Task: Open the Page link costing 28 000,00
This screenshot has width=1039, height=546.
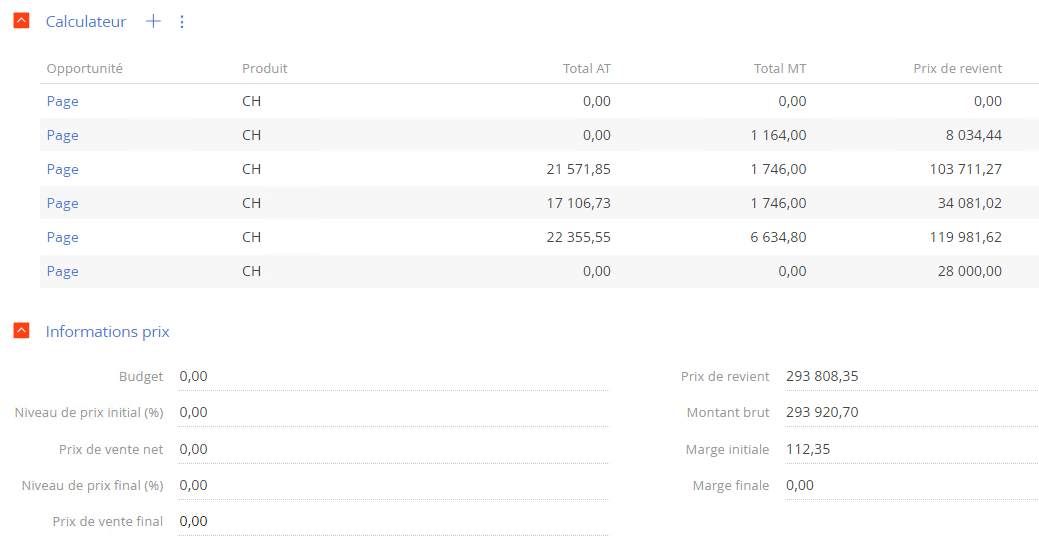Action: [x=62, y=271]
